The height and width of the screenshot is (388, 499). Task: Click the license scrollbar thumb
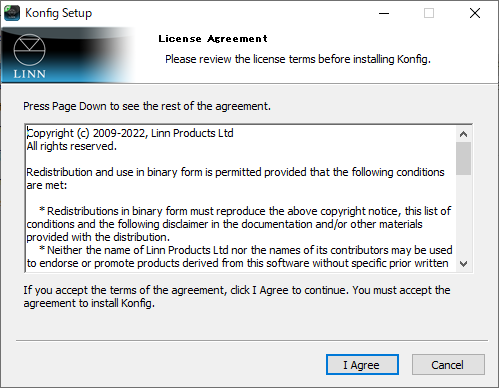[x=463, y=158]
